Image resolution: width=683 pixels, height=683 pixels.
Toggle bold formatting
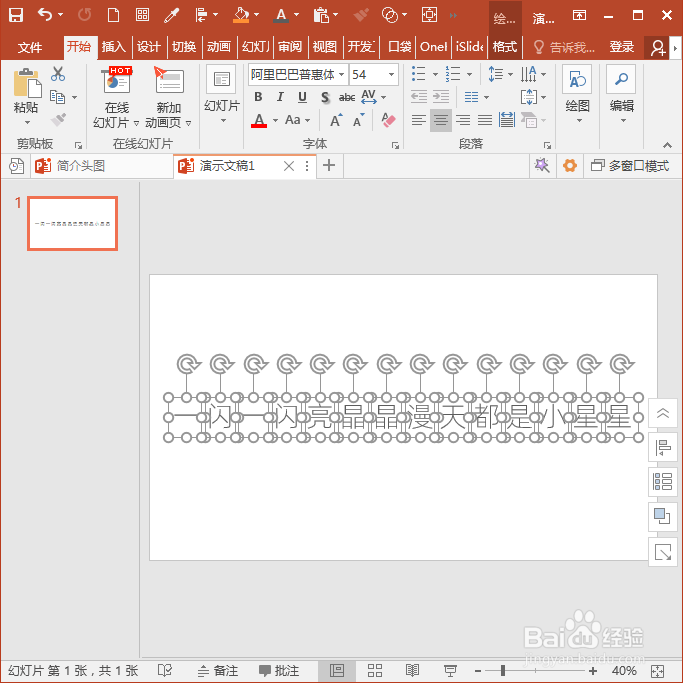coord(258,97)
